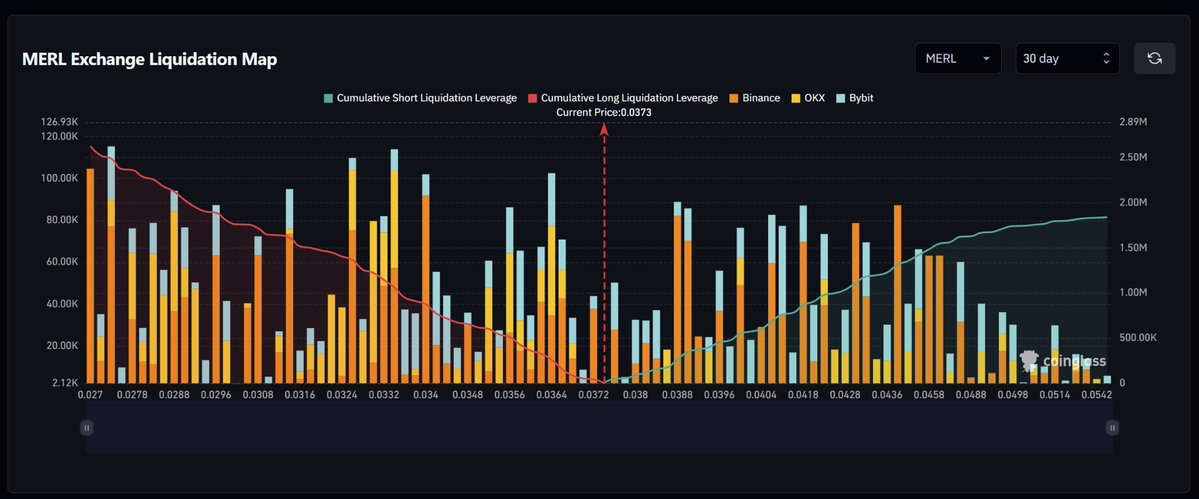
Task: Click the 0.0458 x-axis label
Action: coord(928,395)
